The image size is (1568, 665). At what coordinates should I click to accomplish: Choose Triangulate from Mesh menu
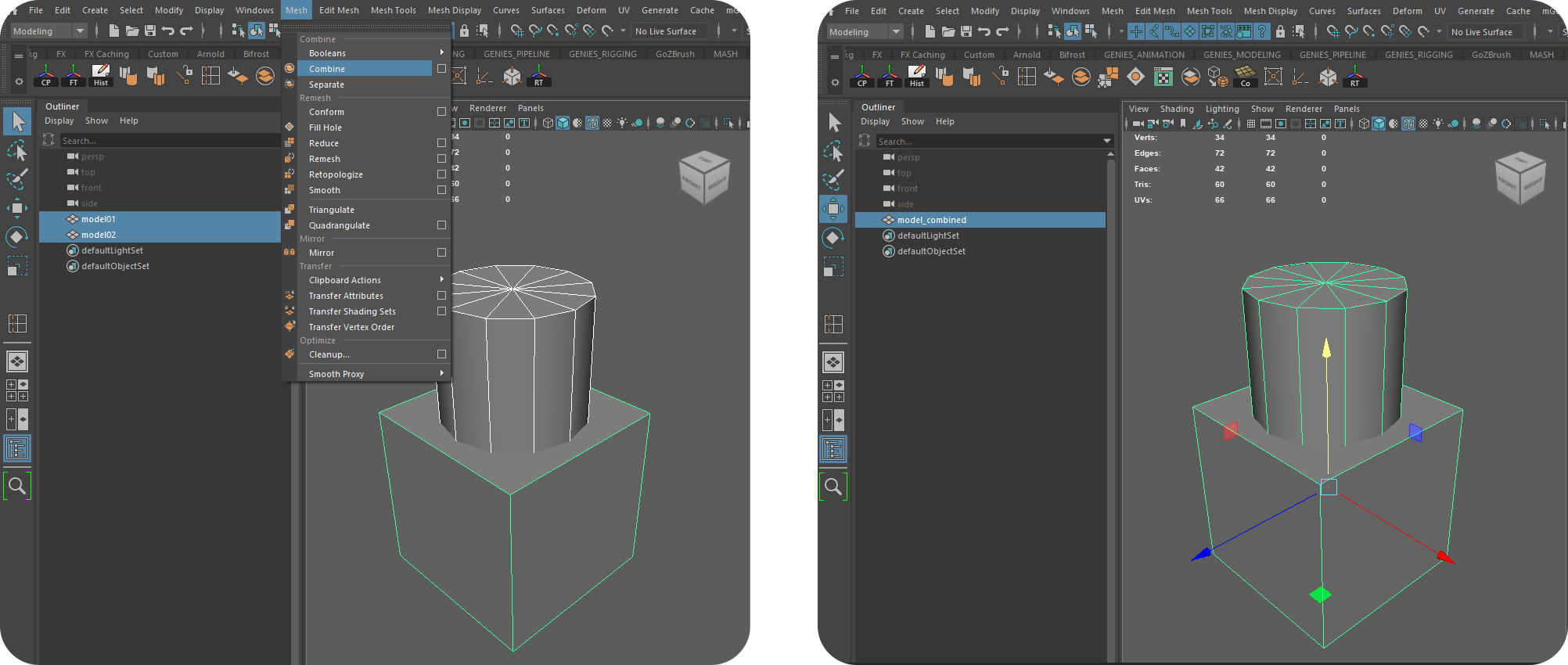(332, 210)
